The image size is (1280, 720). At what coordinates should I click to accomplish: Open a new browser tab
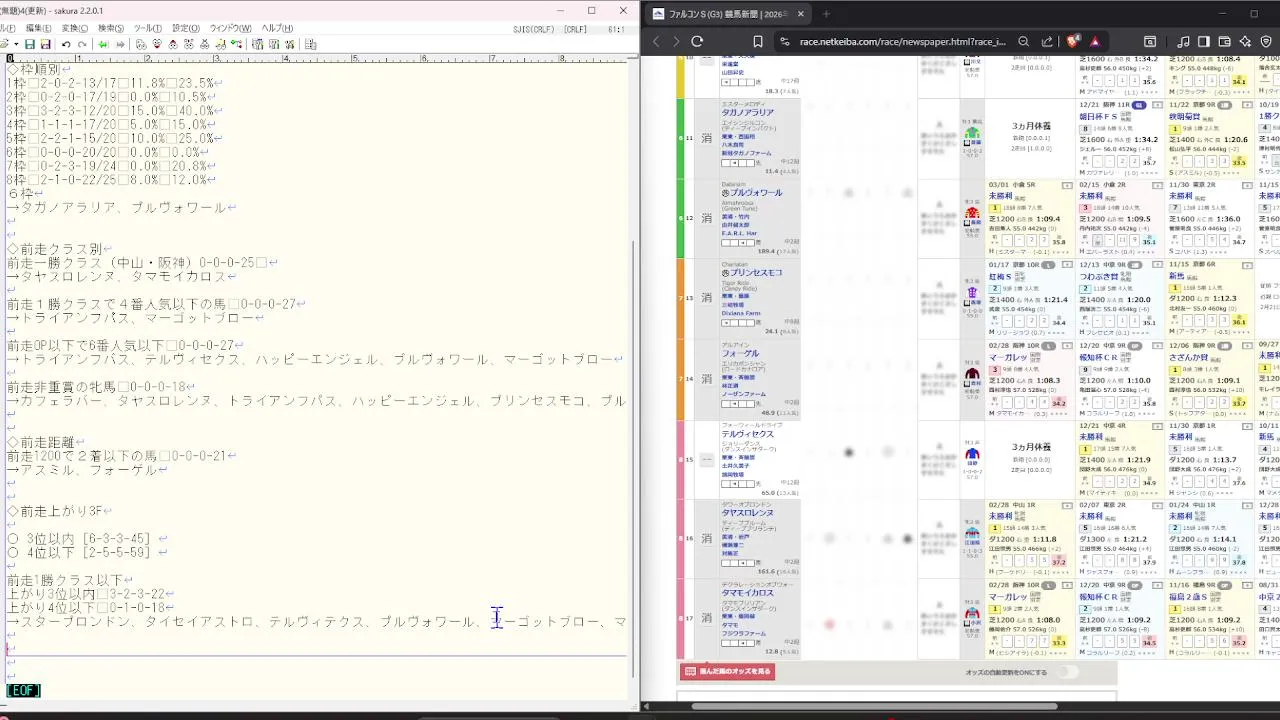click(x=826, y=14)
